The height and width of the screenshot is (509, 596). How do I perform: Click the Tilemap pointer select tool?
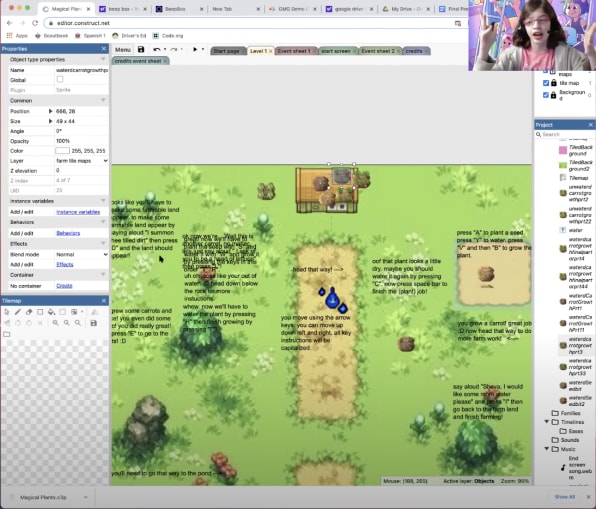[x=7, y=312]
